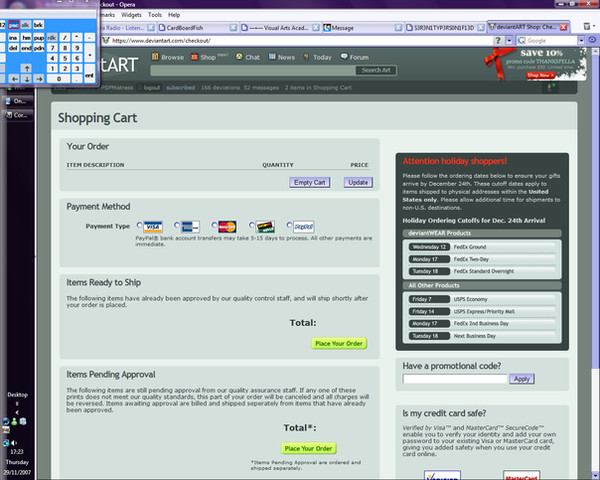600x480 pixels.
Task: Click the slk key on on-screen keyboard
Action: tap(26, 25)
